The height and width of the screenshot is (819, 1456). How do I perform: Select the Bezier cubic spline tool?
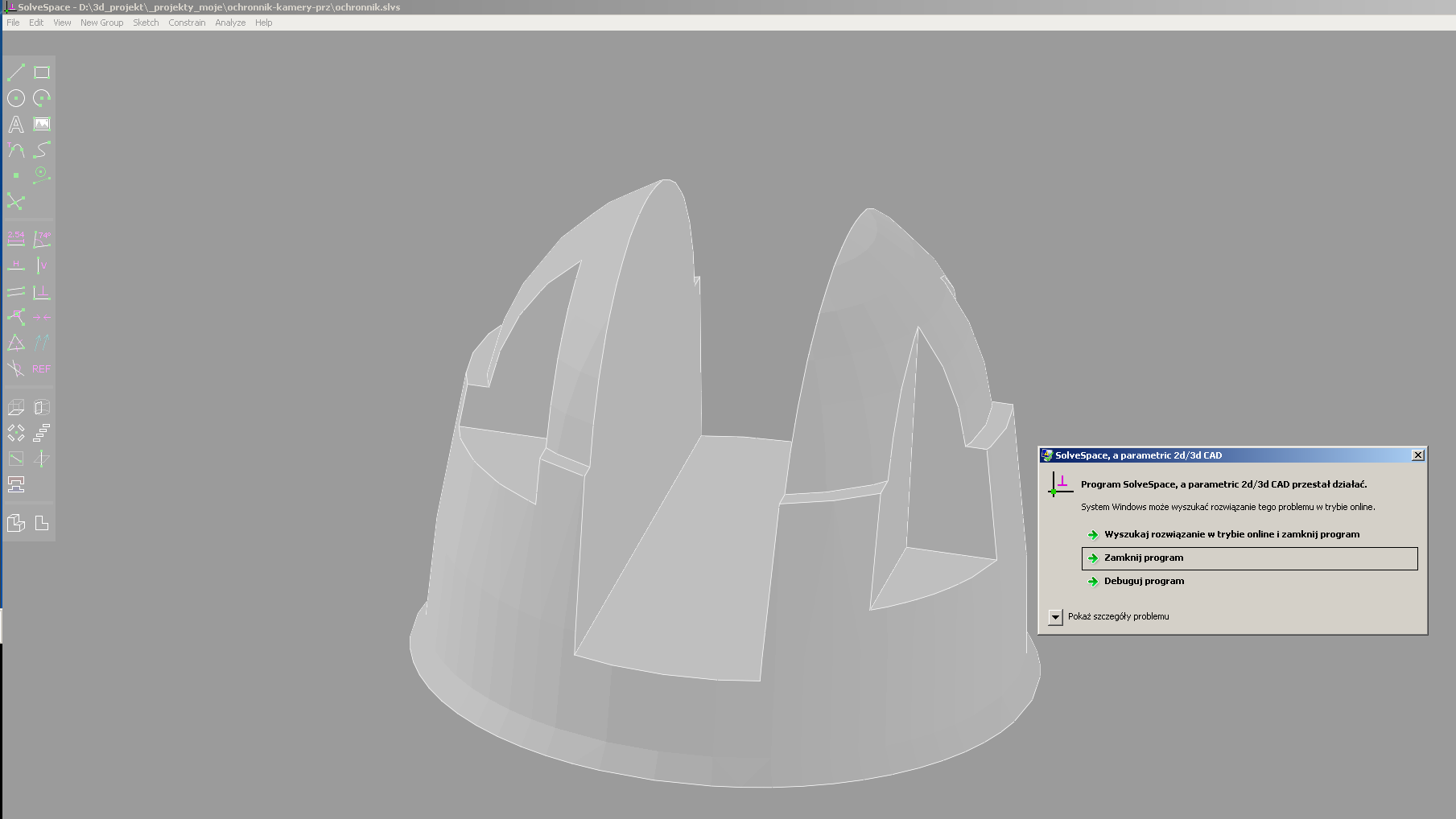click(42, 150)
